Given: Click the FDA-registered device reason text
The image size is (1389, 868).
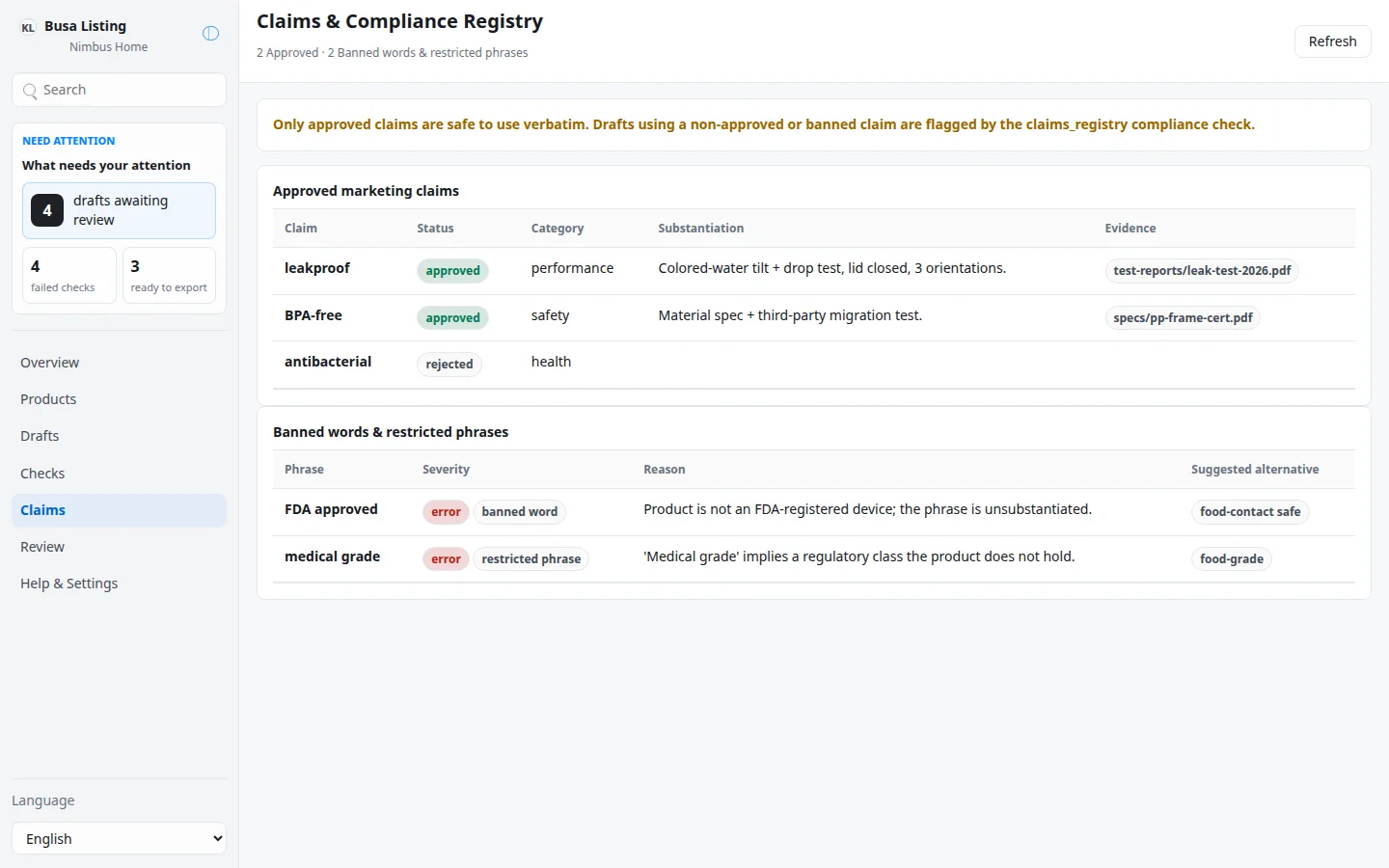Looking at the screenshot, I should [x=867, y=509].
